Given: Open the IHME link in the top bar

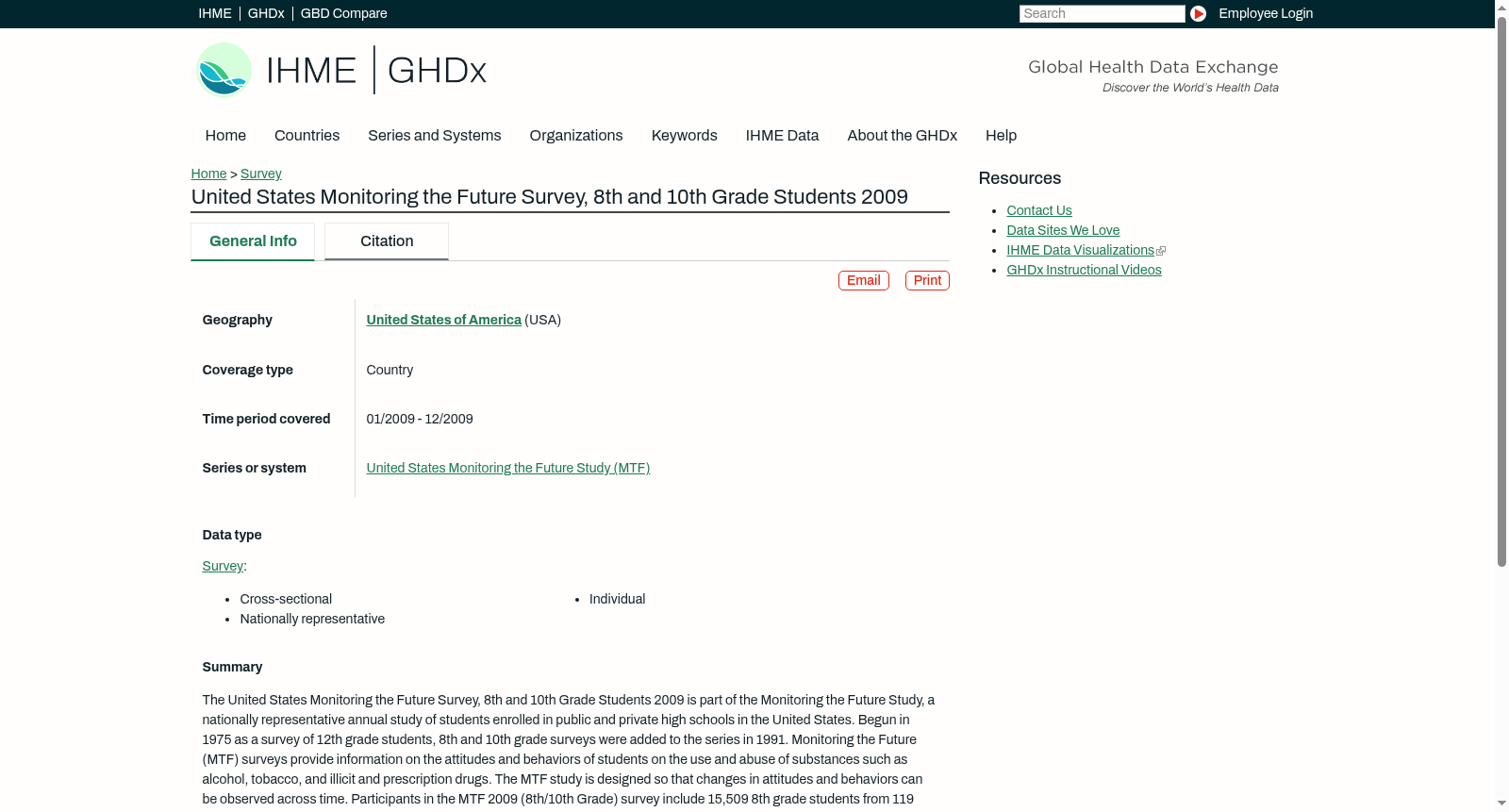Looking at the screenshot, I should (x=215, y=13).
